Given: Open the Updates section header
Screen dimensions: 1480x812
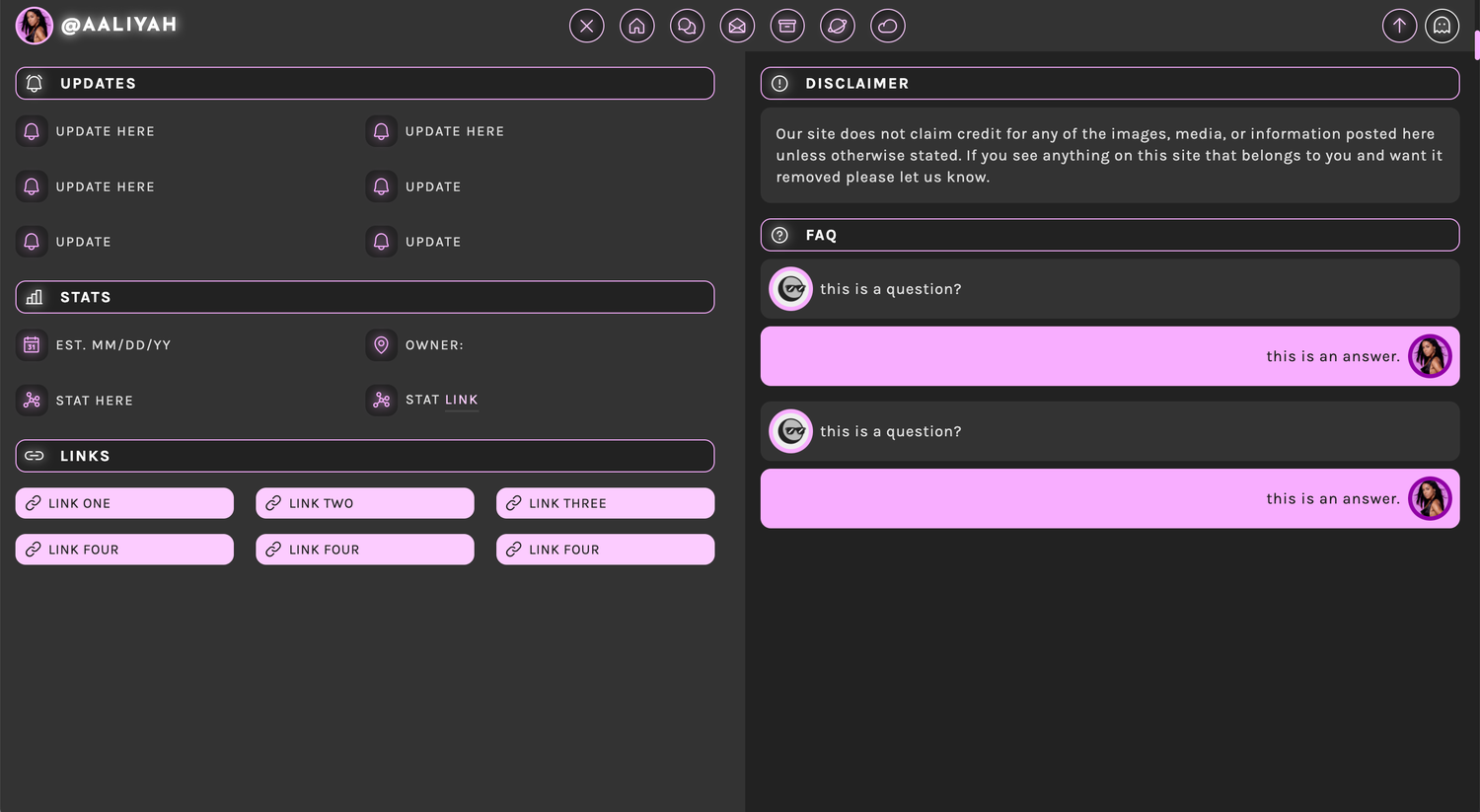Looking at the screenshot, I should pyautogui.click(x=364, y=84).
